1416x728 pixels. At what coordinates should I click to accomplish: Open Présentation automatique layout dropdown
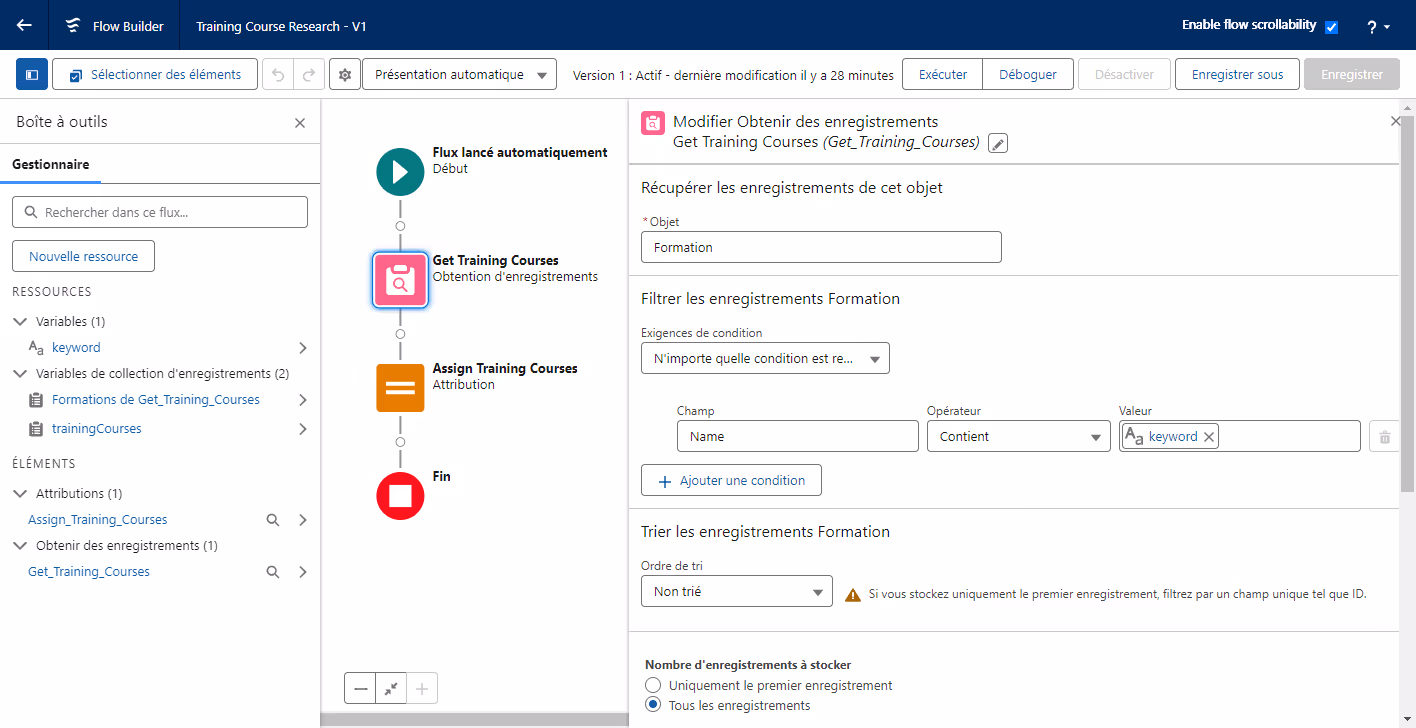click(x=459, y=74)
